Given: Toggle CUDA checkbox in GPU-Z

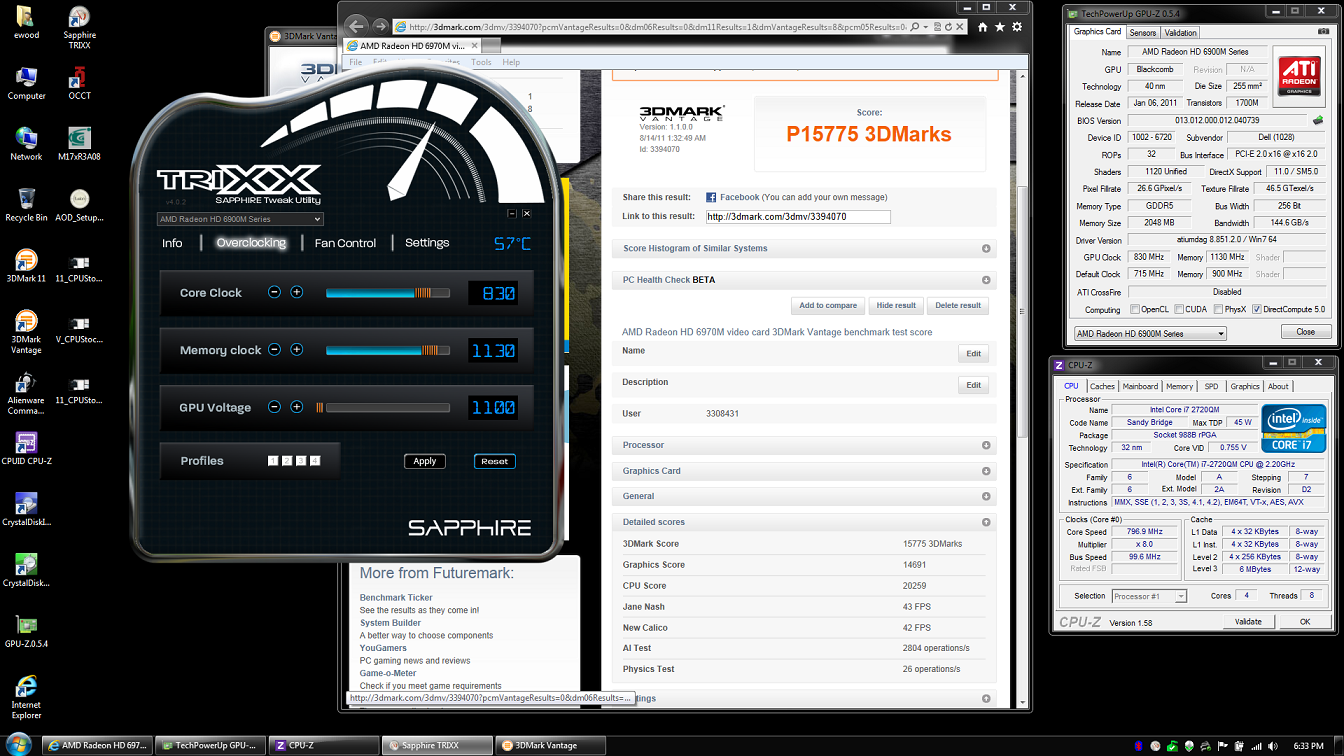Looking at the screenshot, I should [1180, 309].
